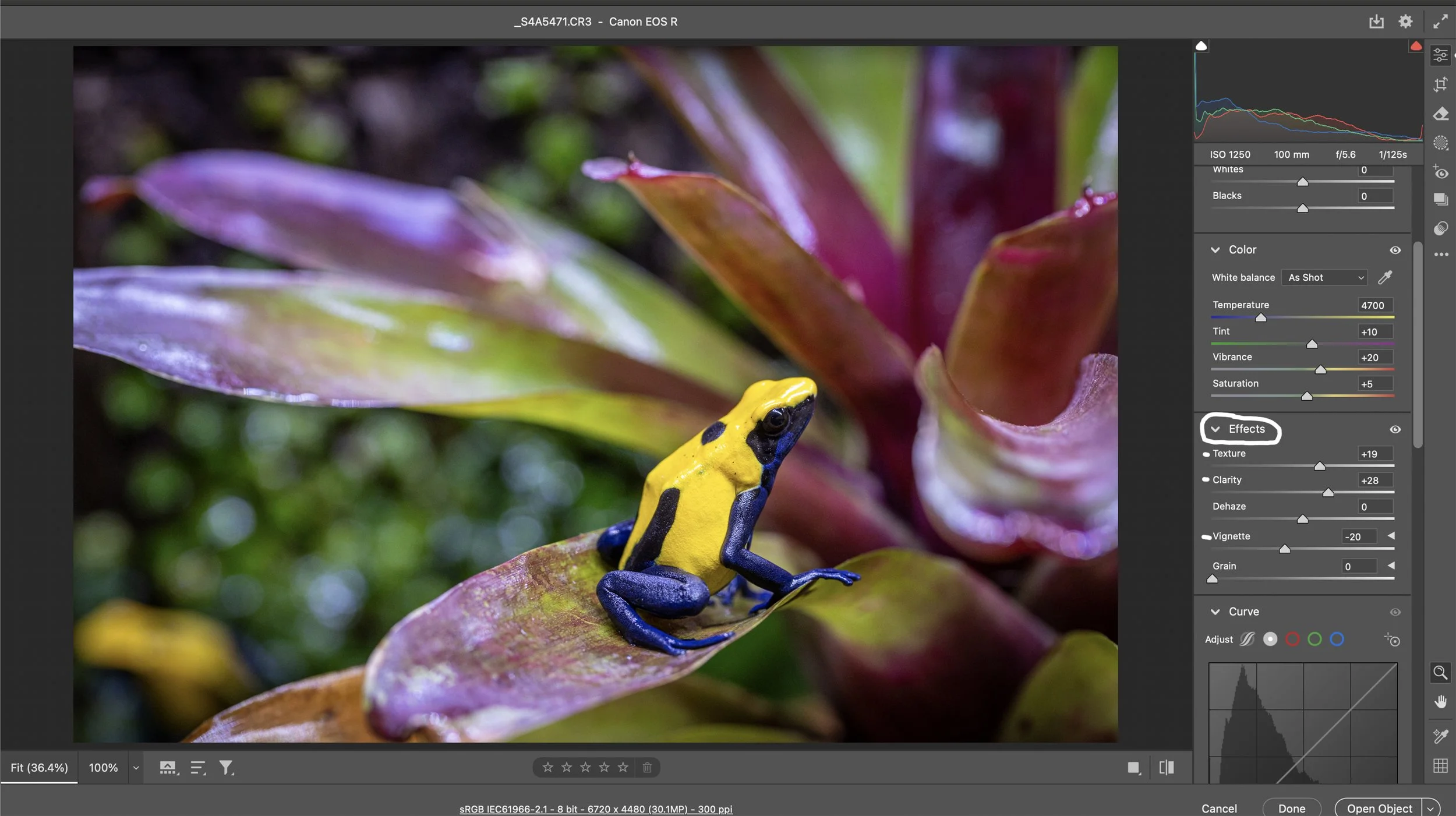This screenshot has height=816, width=1456.
Task: Select the Masking tool
Action: (x=1441, y=142)
